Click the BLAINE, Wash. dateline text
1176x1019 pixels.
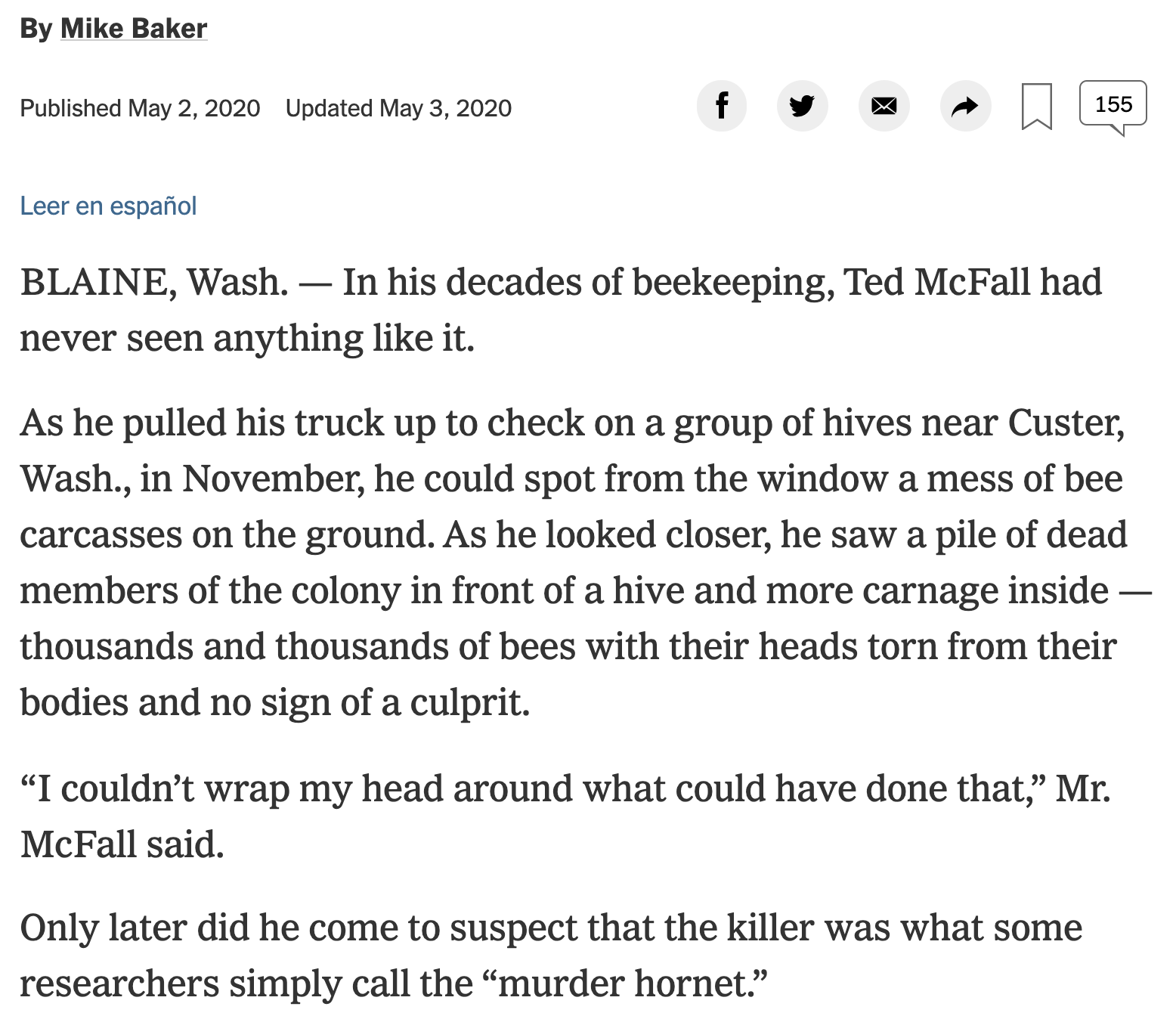(154, 283)
